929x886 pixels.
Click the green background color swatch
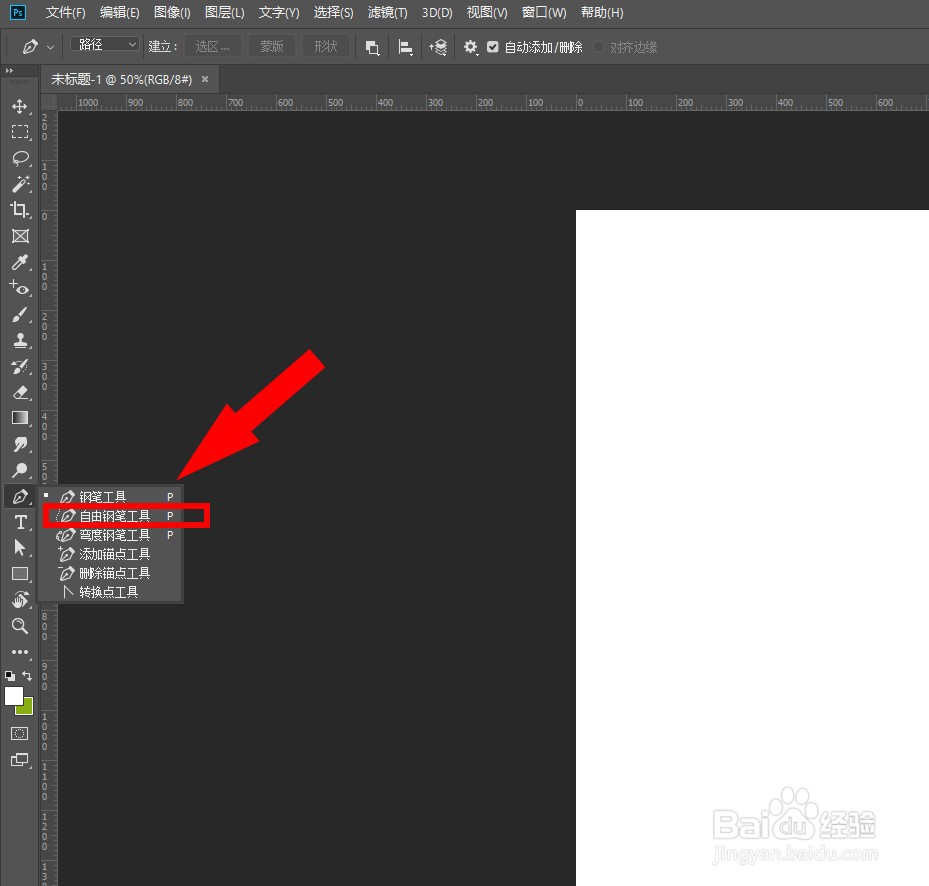coord(26,708)
